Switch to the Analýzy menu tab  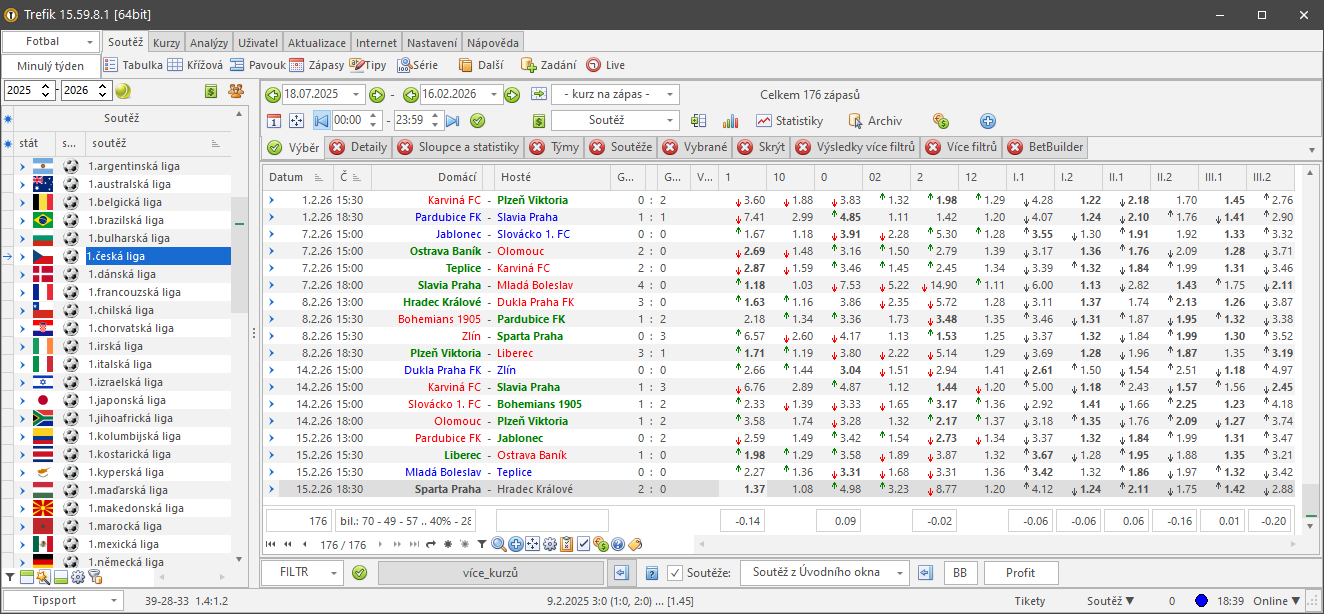click(x=208, y=43)
